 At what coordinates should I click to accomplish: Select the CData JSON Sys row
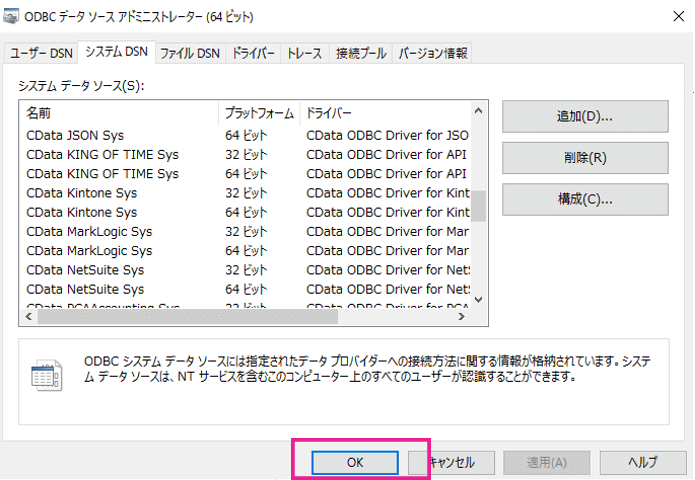pos(245,135)
